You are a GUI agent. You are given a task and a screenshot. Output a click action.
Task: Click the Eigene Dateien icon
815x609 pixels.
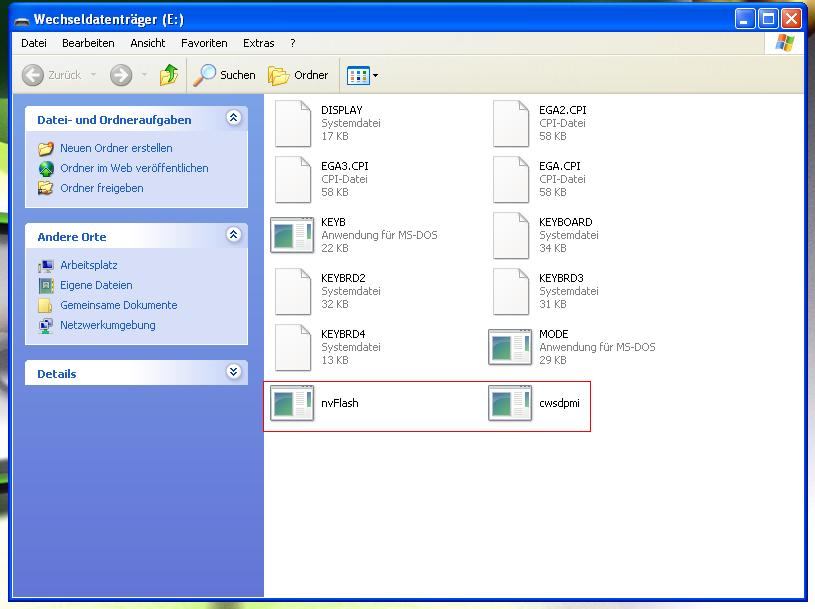click(x=46, y=285)
